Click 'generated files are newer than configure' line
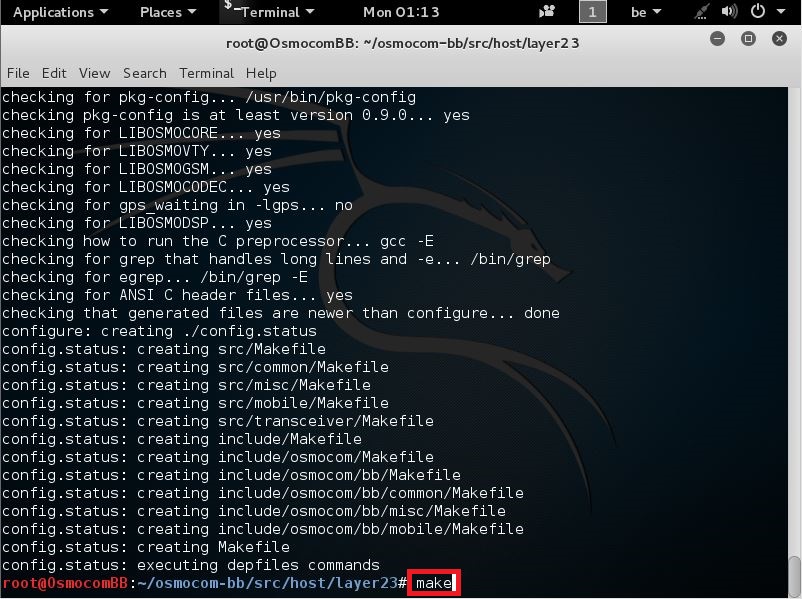Viewport: 802px width, 599px height. click(x=281, y=313)
